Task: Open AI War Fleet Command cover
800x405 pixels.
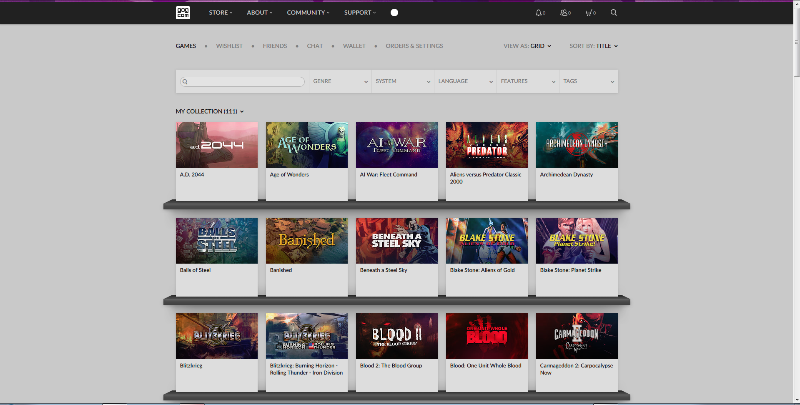Action: [x=397, y=145]
